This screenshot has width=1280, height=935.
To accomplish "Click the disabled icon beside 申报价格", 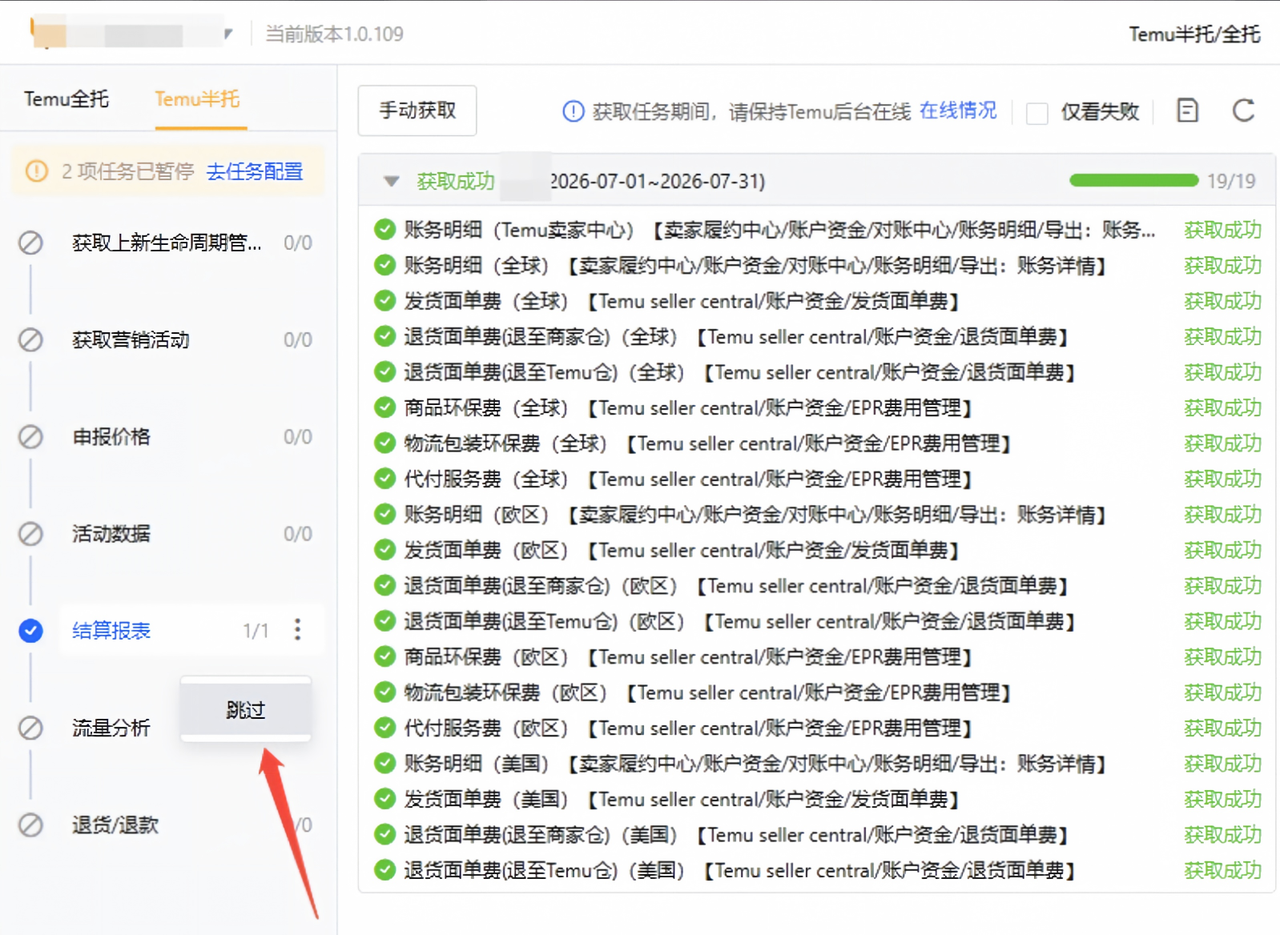I will tap(31, 437).
